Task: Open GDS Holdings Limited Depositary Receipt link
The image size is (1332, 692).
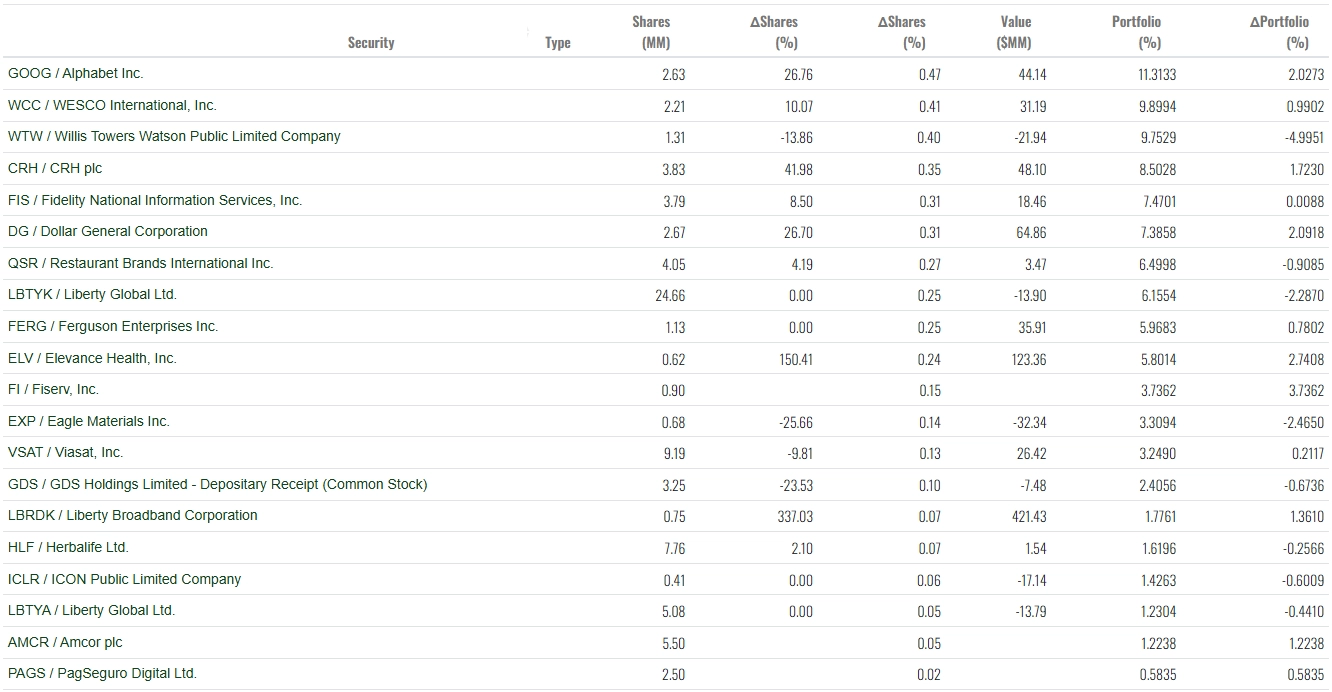Action: 218,485
